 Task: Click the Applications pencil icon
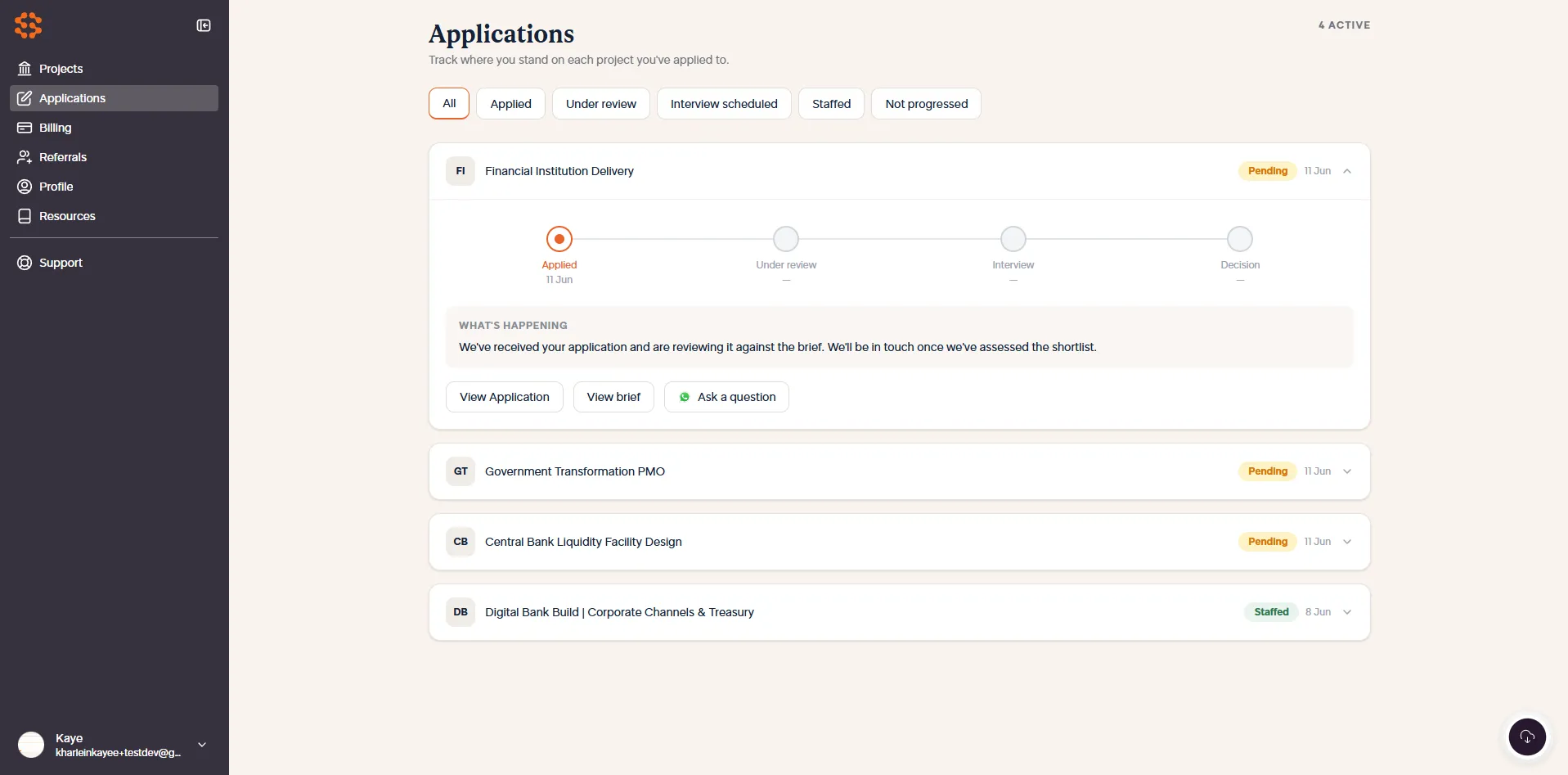coord(25,98)
